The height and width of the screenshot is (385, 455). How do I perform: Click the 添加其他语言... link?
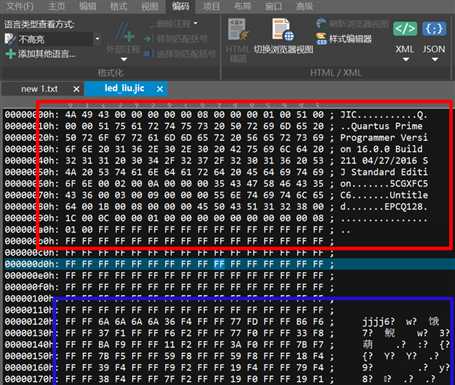pyautogui.click(x=47, y=54)
